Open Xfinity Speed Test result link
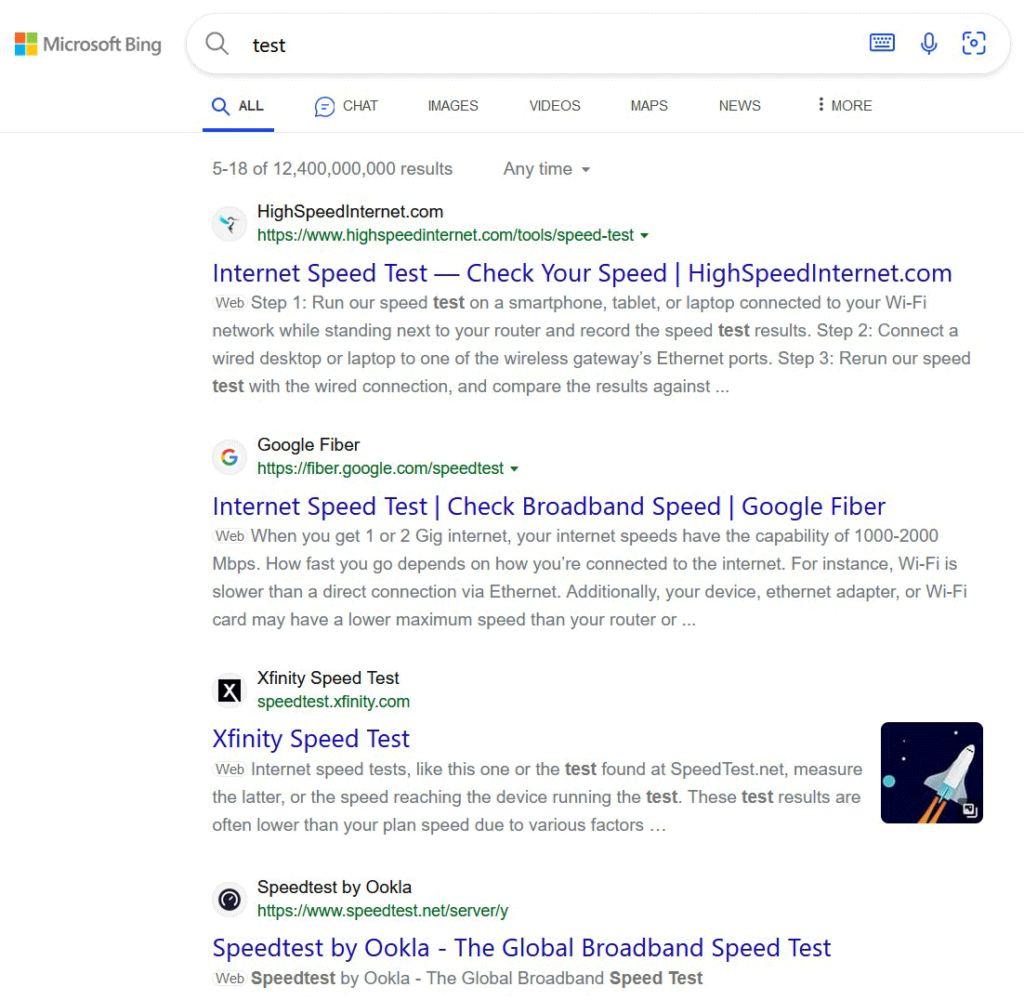The image size is (1024, 1000). [x=311, y=739]
